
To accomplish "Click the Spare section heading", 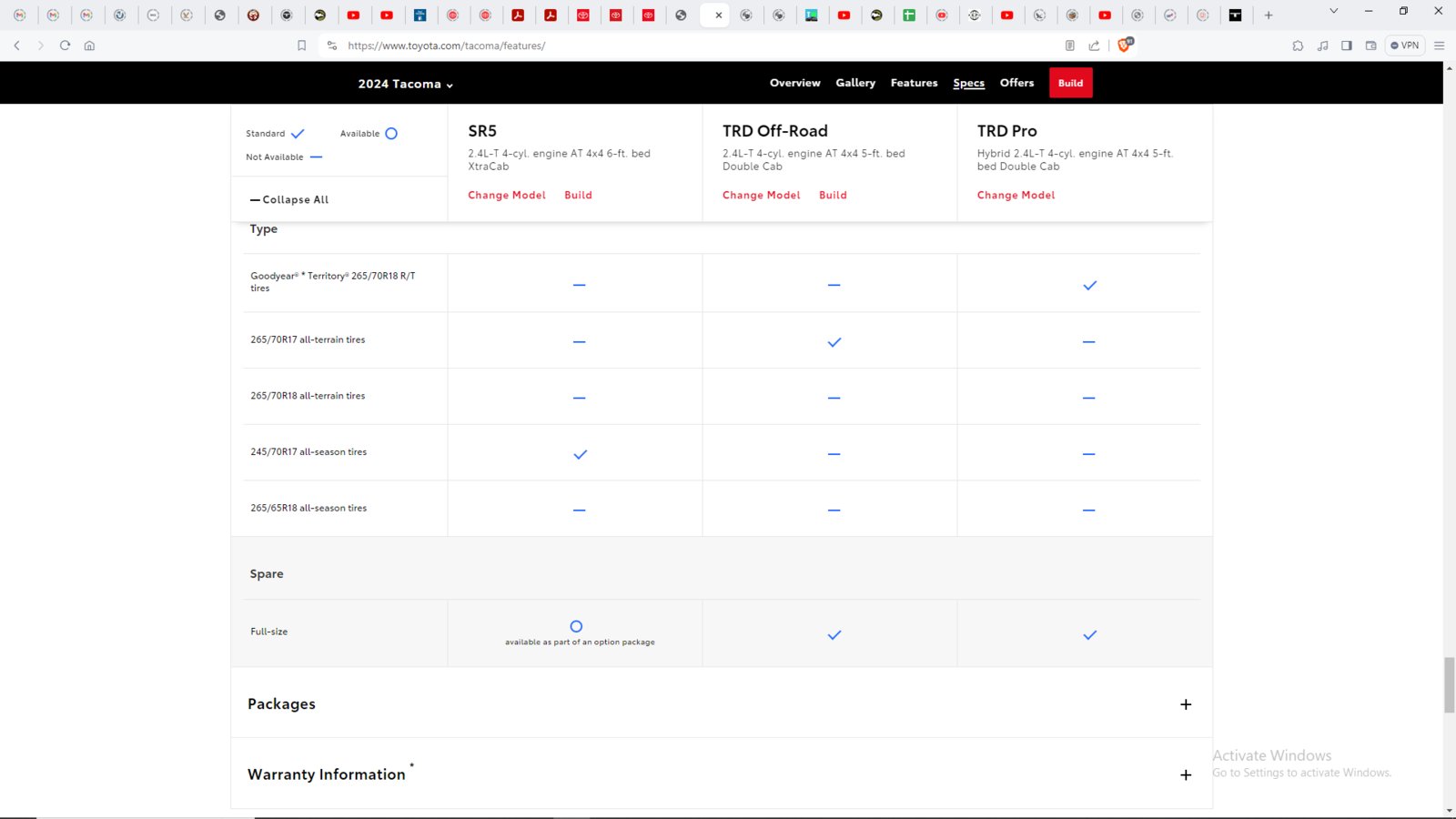I will point(267,574).
